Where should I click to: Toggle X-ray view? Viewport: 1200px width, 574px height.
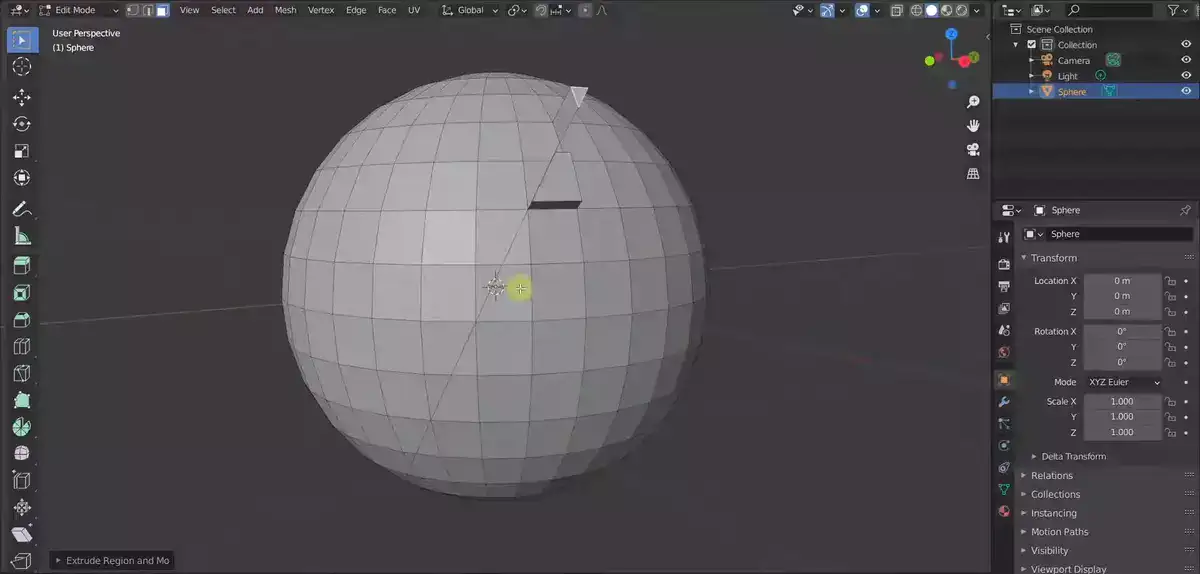896,10
